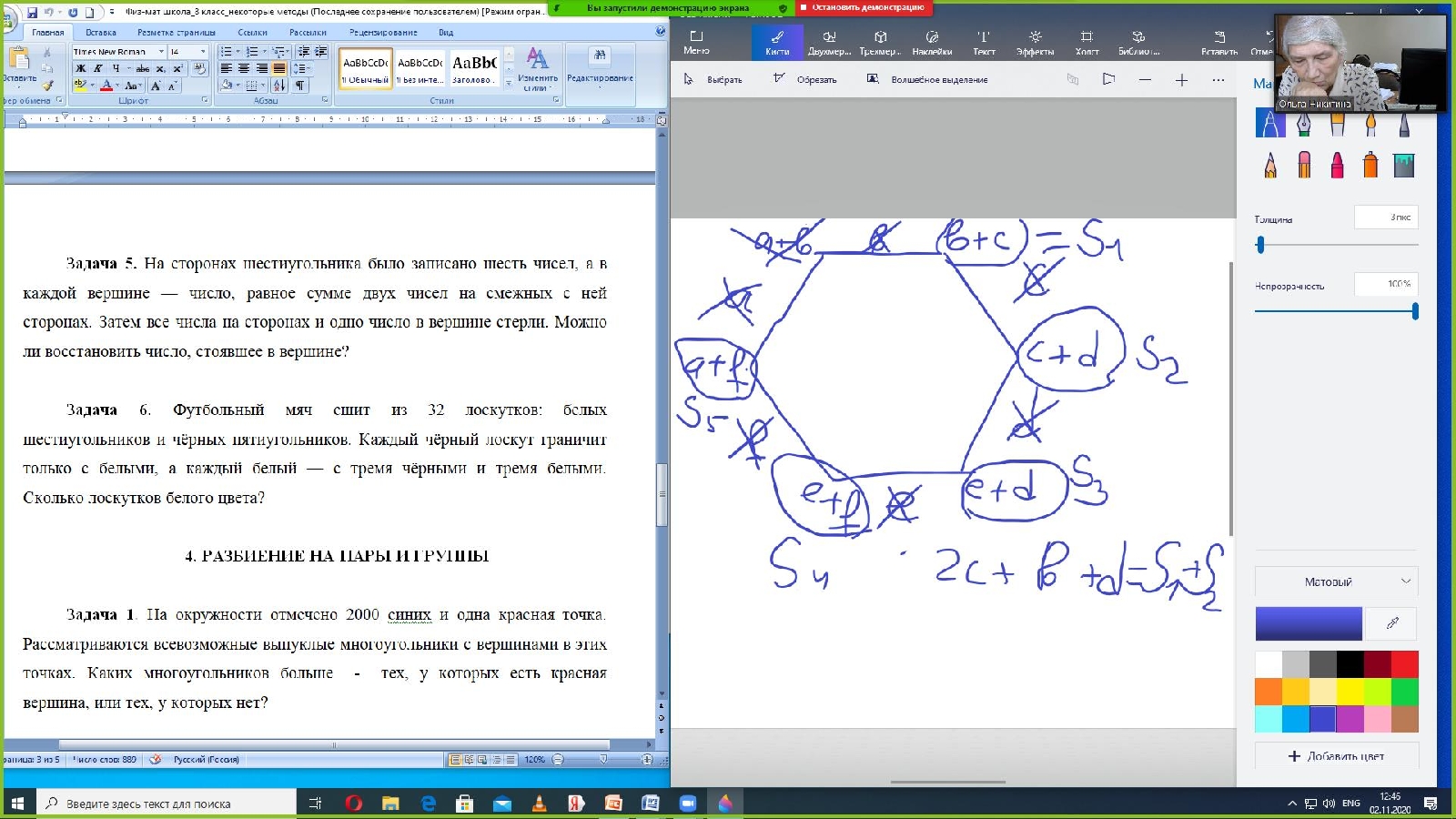Open 2D shapes (Двухмерные) in Paint 3D

click(829, 42)
